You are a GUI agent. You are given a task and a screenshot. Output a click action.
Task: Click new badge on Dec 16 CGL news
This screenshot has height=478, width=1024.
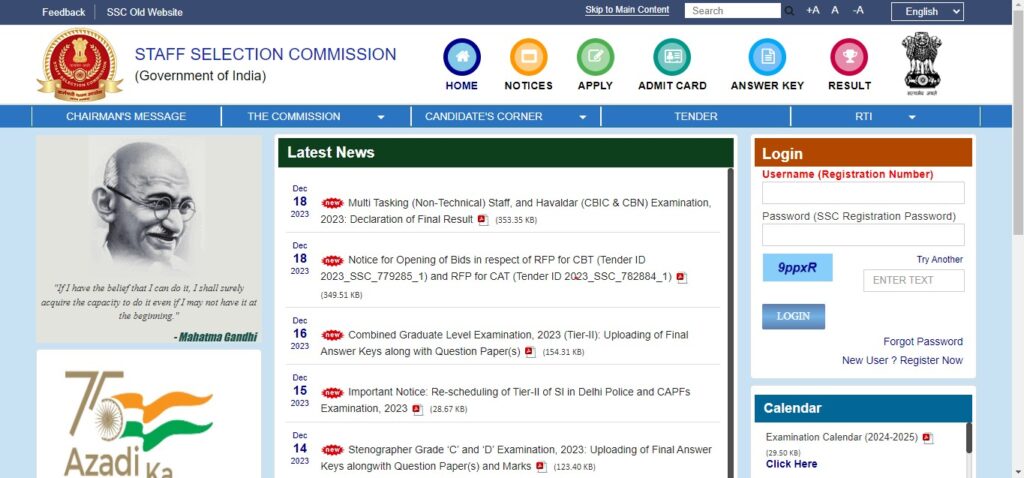pyautogui.click(x=332, y=335)
